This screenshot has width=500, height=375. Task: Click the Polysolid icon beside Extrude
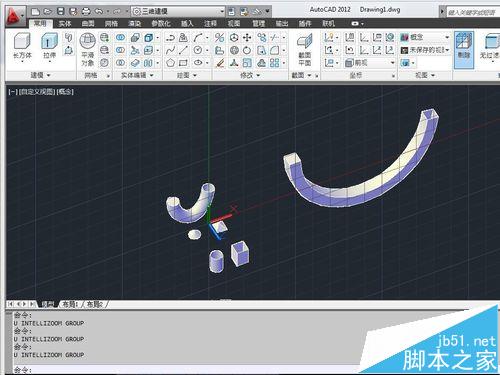click(68, 37)
